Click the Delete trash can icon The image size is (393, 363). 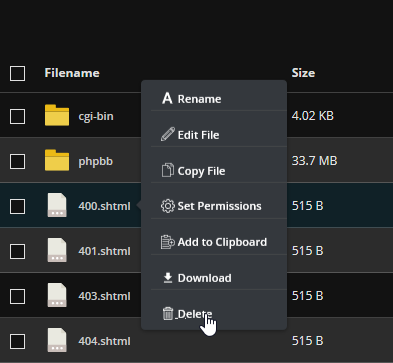[168, 314]
